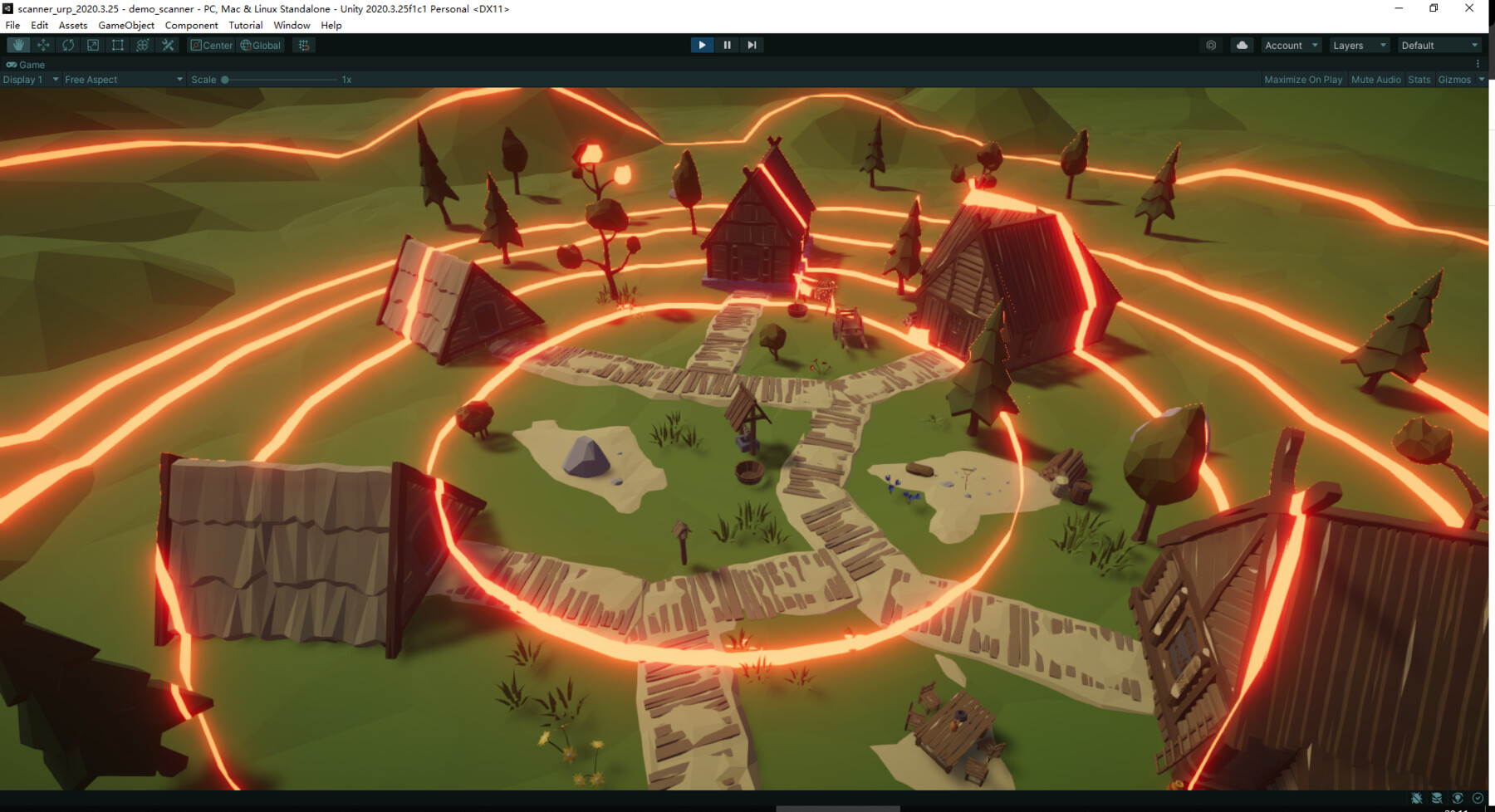Click the Mute Audio button
This screenshot has width=1495, height=812.
(1375, 79)
